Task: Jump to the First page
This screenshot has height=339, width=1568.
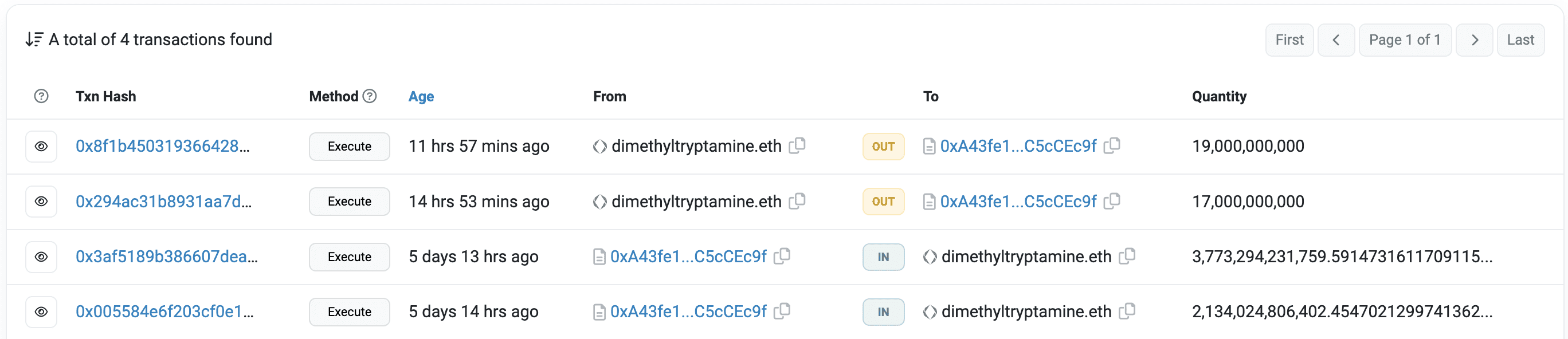Action: click(1289, 40)
